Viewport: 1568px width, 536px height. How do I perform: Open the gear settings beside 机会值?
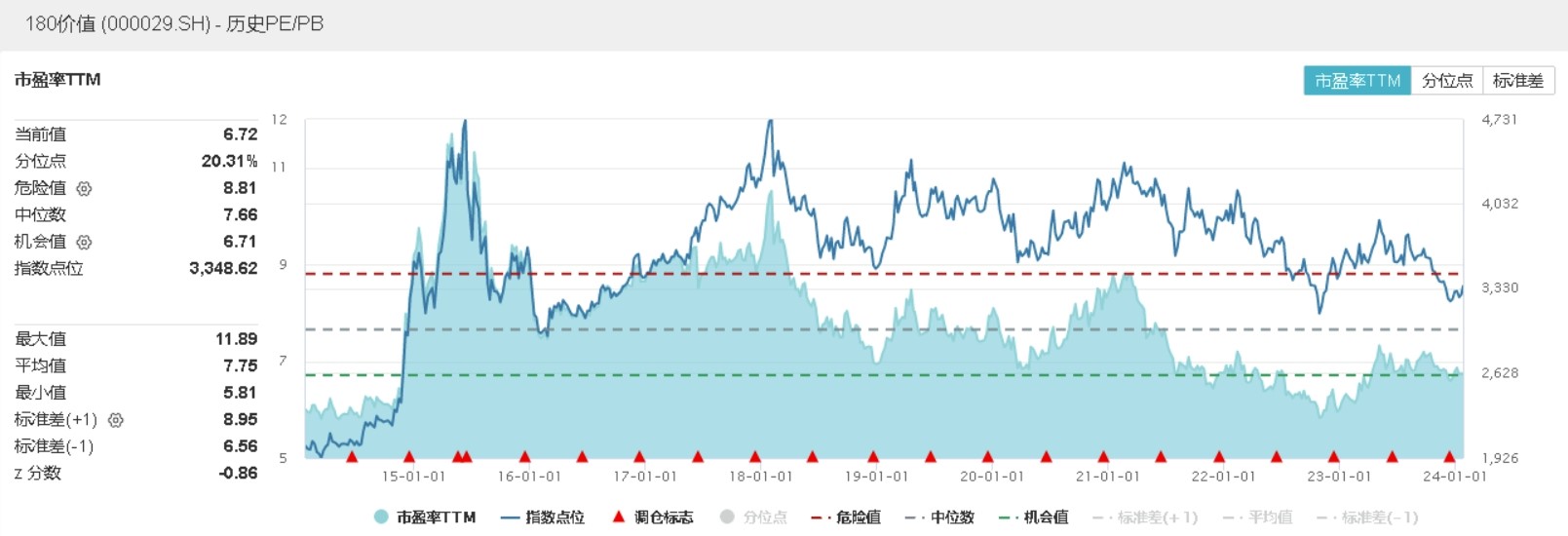84,243
